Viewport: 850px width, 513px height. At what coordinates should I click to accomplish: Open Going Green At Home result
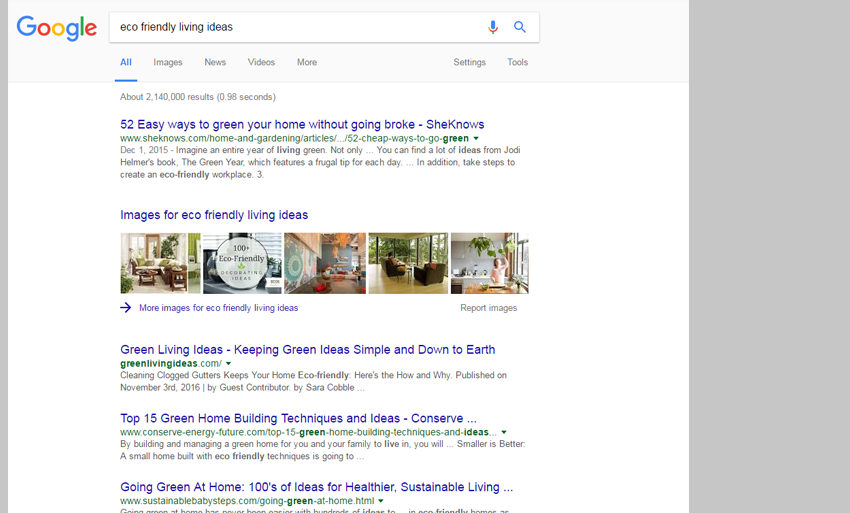tap(316, 487)
